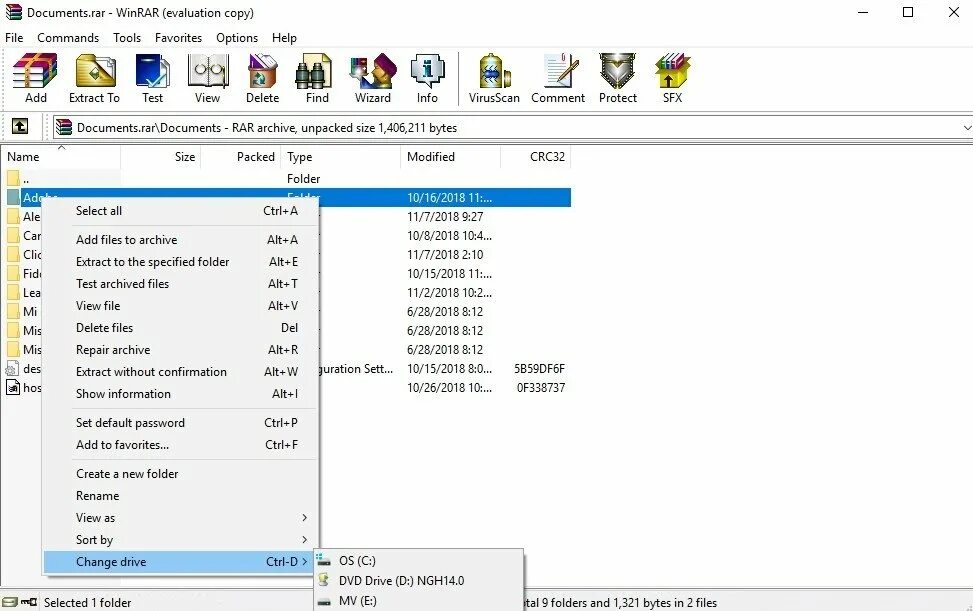
Task: Click the Selected 1 folder status text
Action: 87,602
